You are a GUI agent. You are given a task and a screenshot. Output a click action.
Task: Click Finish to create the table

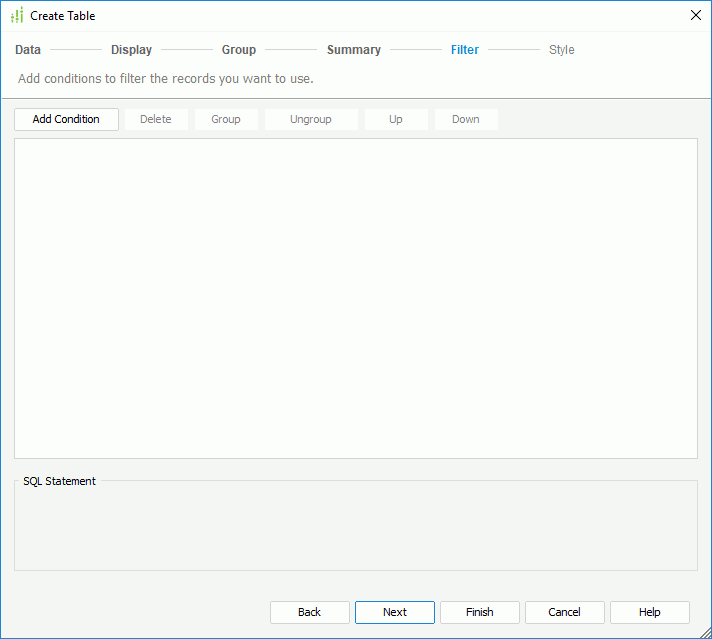[x=480, y=612]
